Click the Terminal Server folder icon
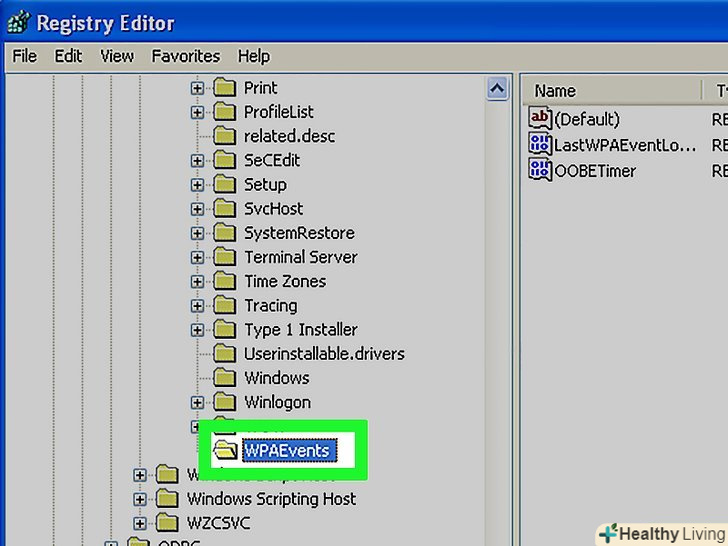Image resolution: width=728 pixels, height=546 pixels. click(x=225, y=256)
